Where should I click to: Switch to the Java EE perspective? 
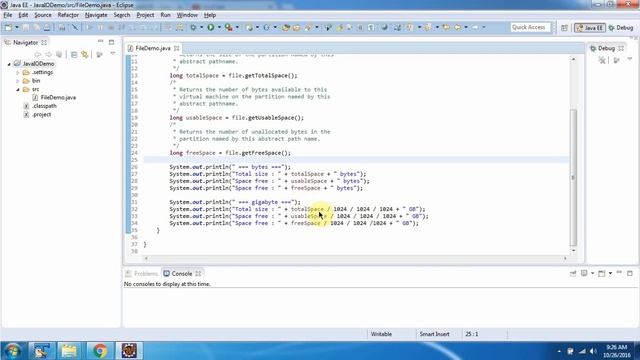click(x=590, y=28)
